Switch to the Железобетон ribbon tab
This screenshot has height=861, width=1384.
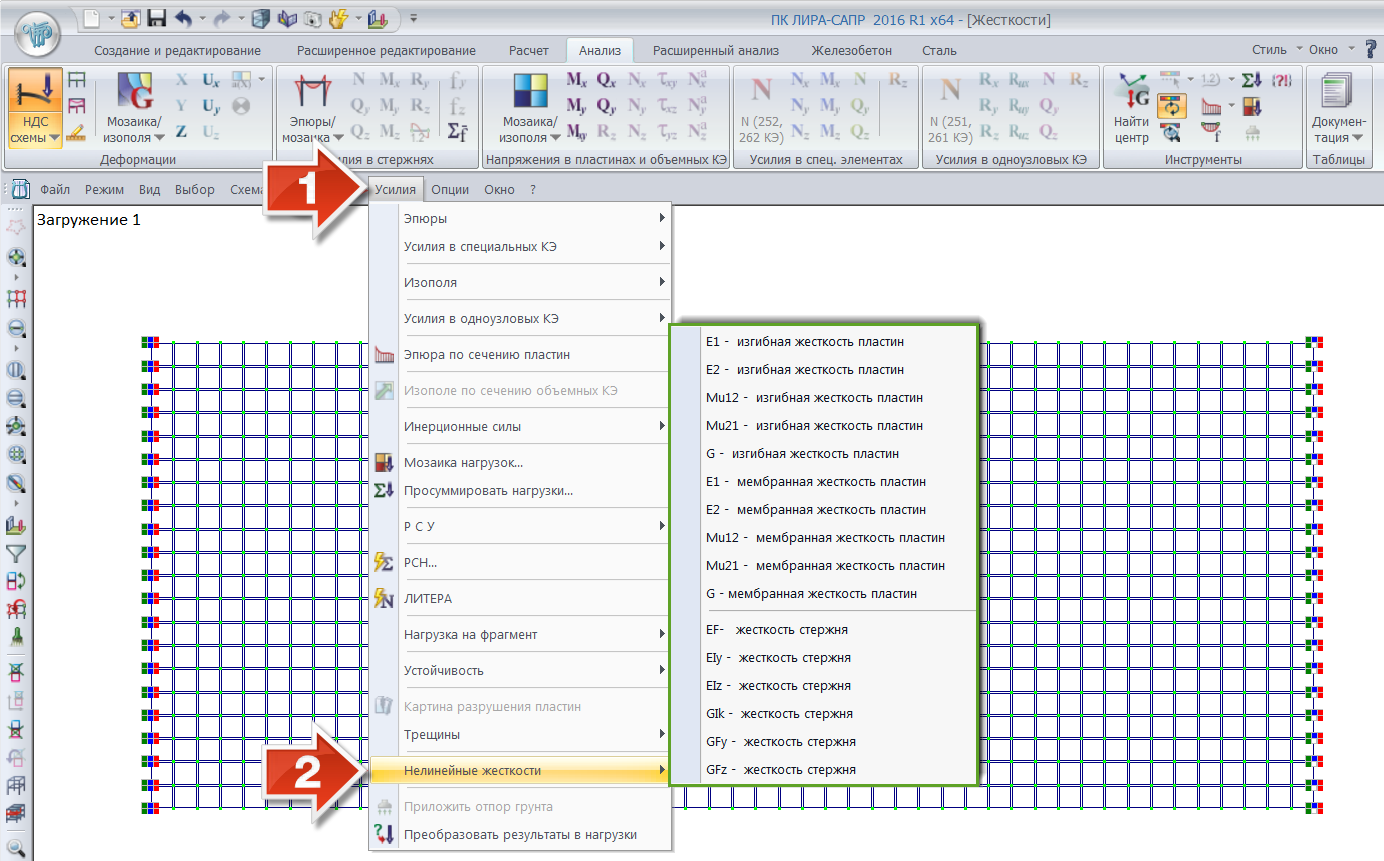[851, 50]
